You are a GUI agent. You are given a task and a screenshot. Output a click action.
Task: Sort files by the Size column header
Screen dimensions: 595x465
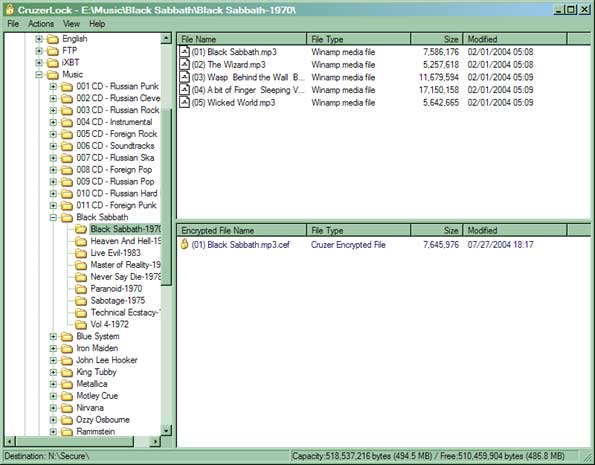pyautogui.click(x=436, y=39)
